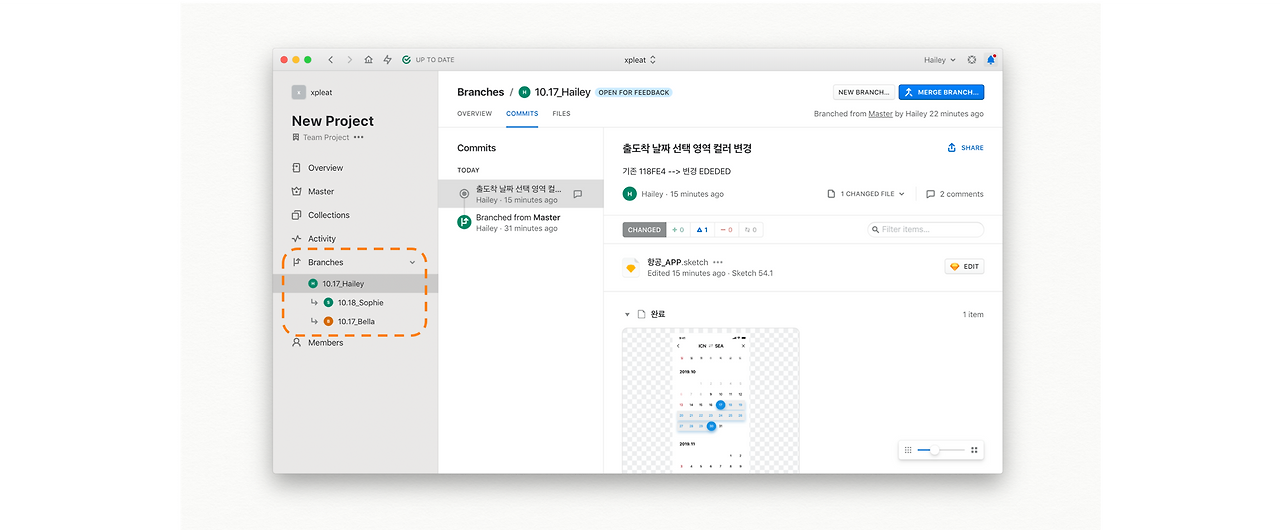Click the small grid icon left of the size slider
1280x530 pixels.
click(908, 450)
